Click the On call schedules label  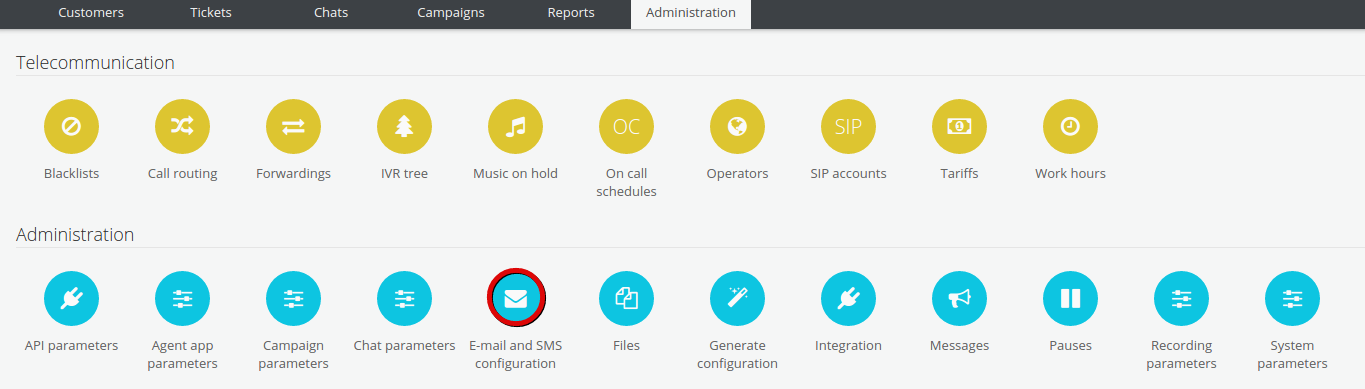pos(627,182)
